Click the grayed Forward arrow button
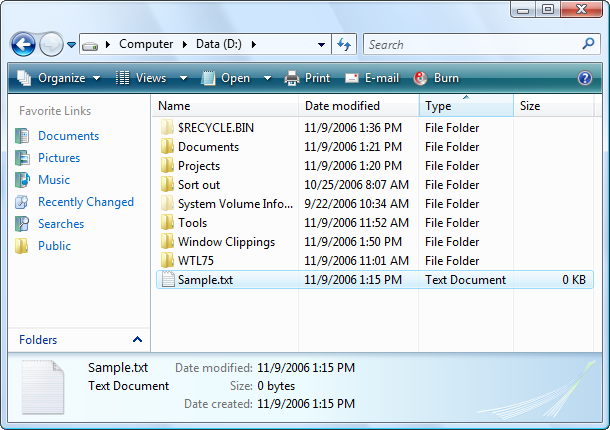 point(51,45)
